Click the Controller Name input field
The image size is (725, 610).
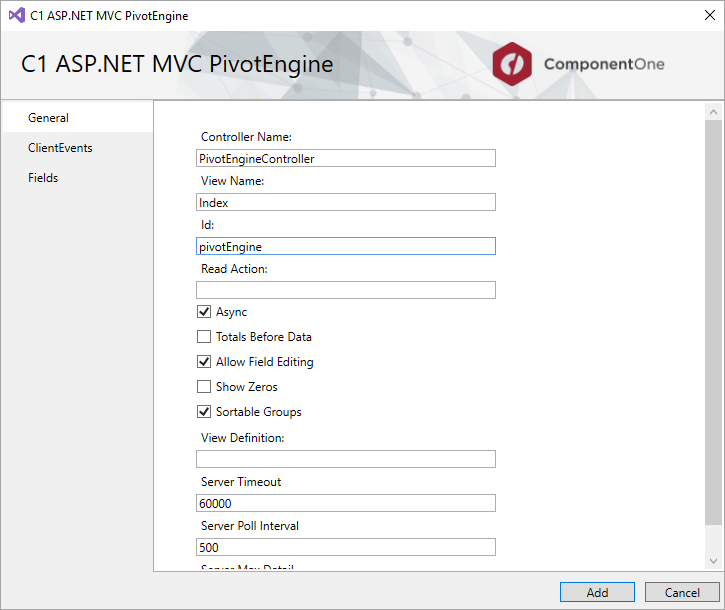point(346,158)
